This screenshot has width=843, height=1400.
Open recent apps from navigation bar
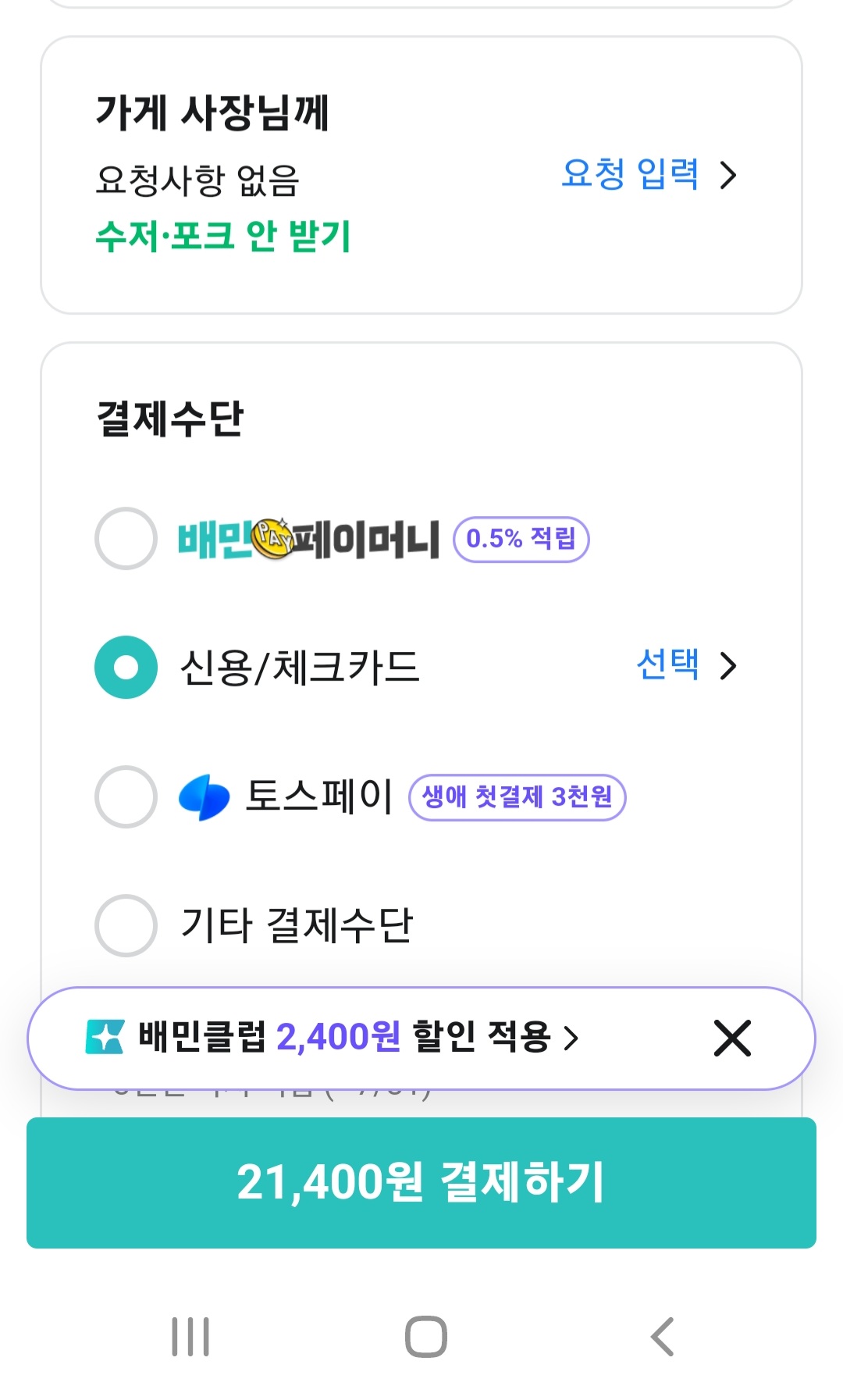[190, 1337]
